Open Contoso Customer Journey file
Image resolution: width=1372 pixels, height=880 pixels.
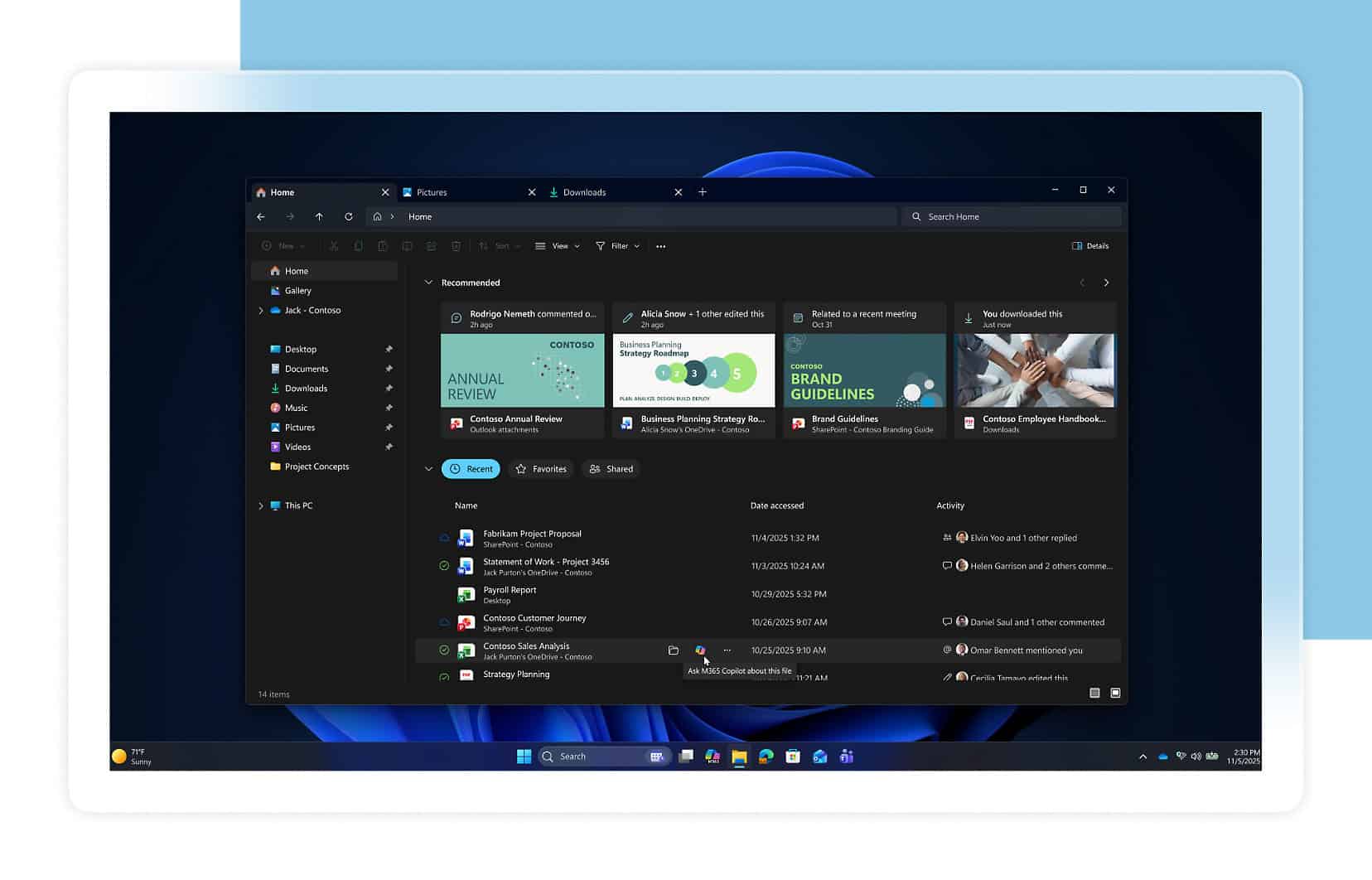coord(534,618)
